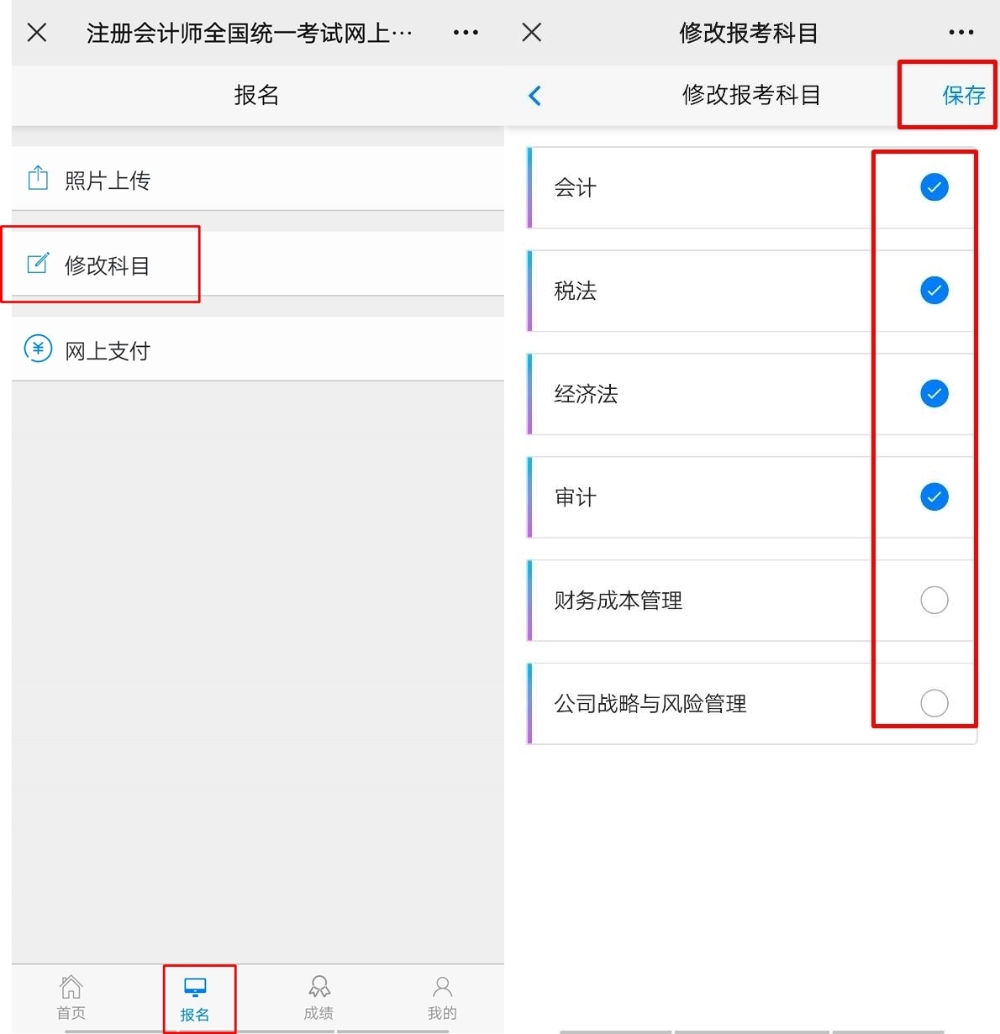Image resolution: width=1000 pixels, height=1034 pixels.
Task: Uncheck the 税法 subject checkbox
Action: (x=934, y=290)
